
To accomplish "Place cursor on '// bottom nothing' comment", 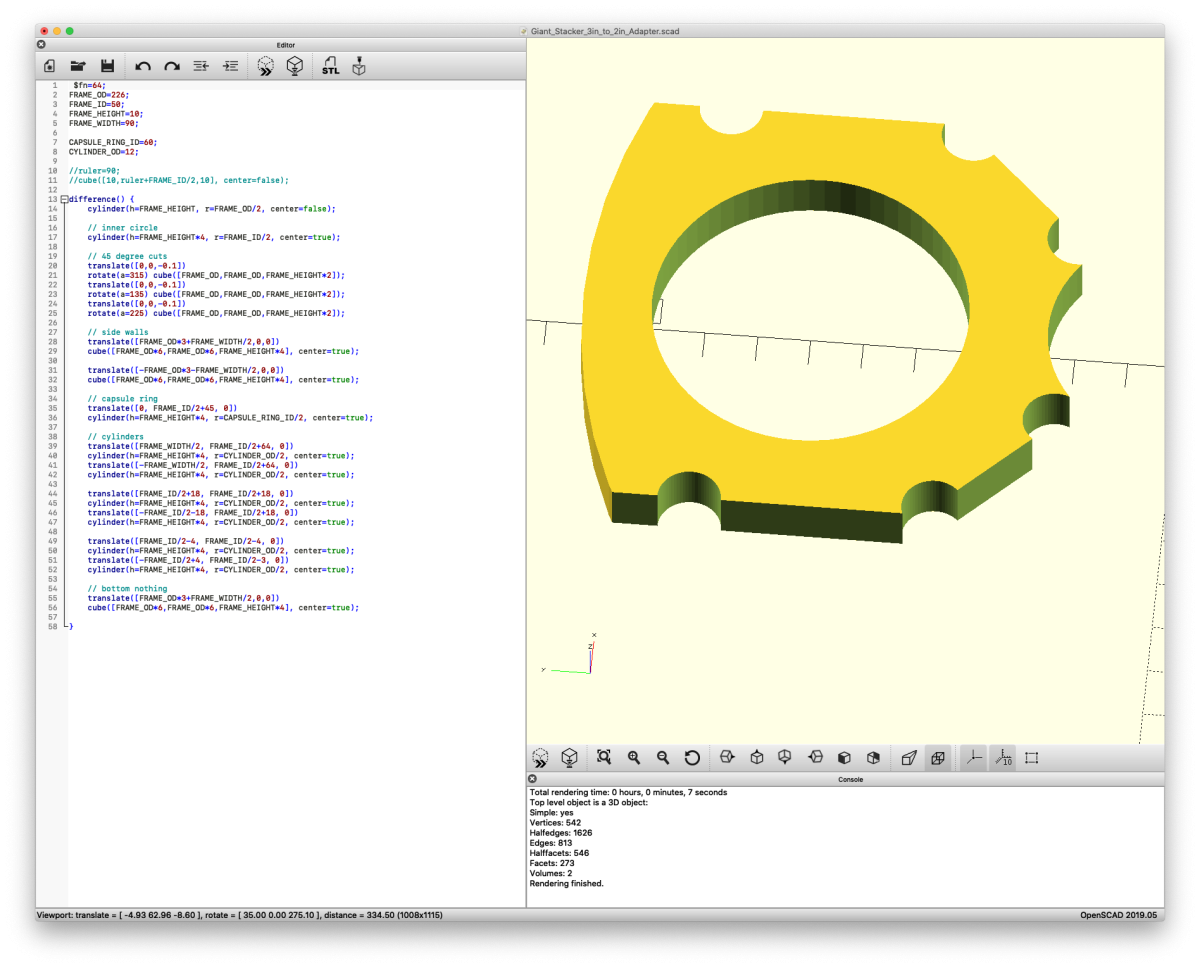I will pyautogui.click(x=127, y=589).
